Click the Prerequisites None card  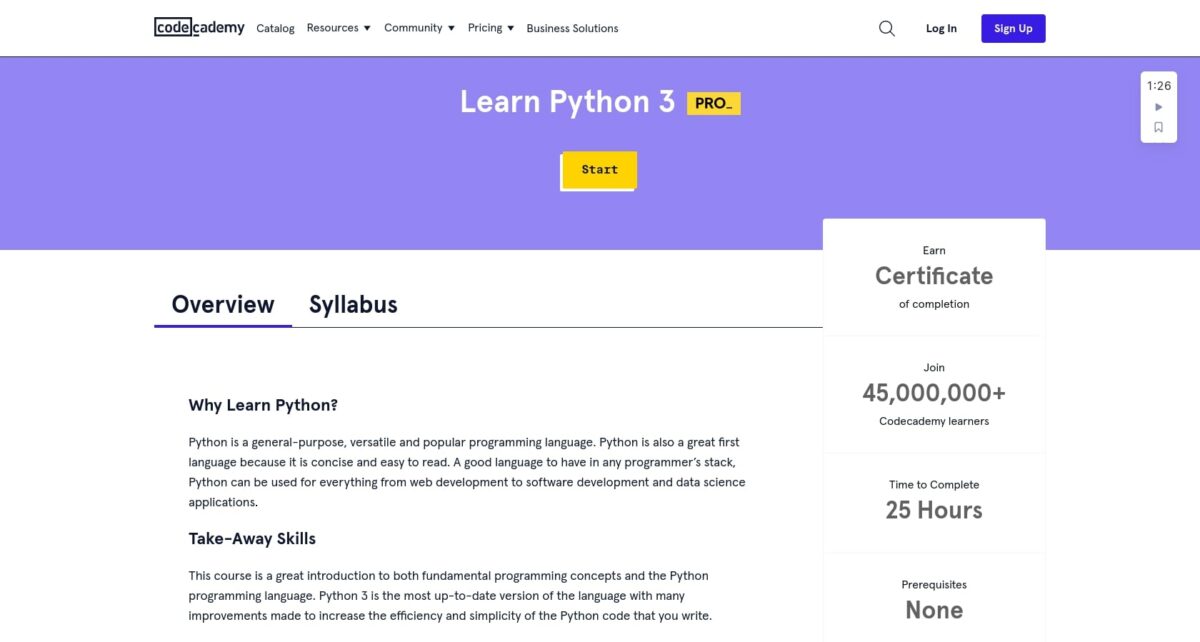click(933, 598)
